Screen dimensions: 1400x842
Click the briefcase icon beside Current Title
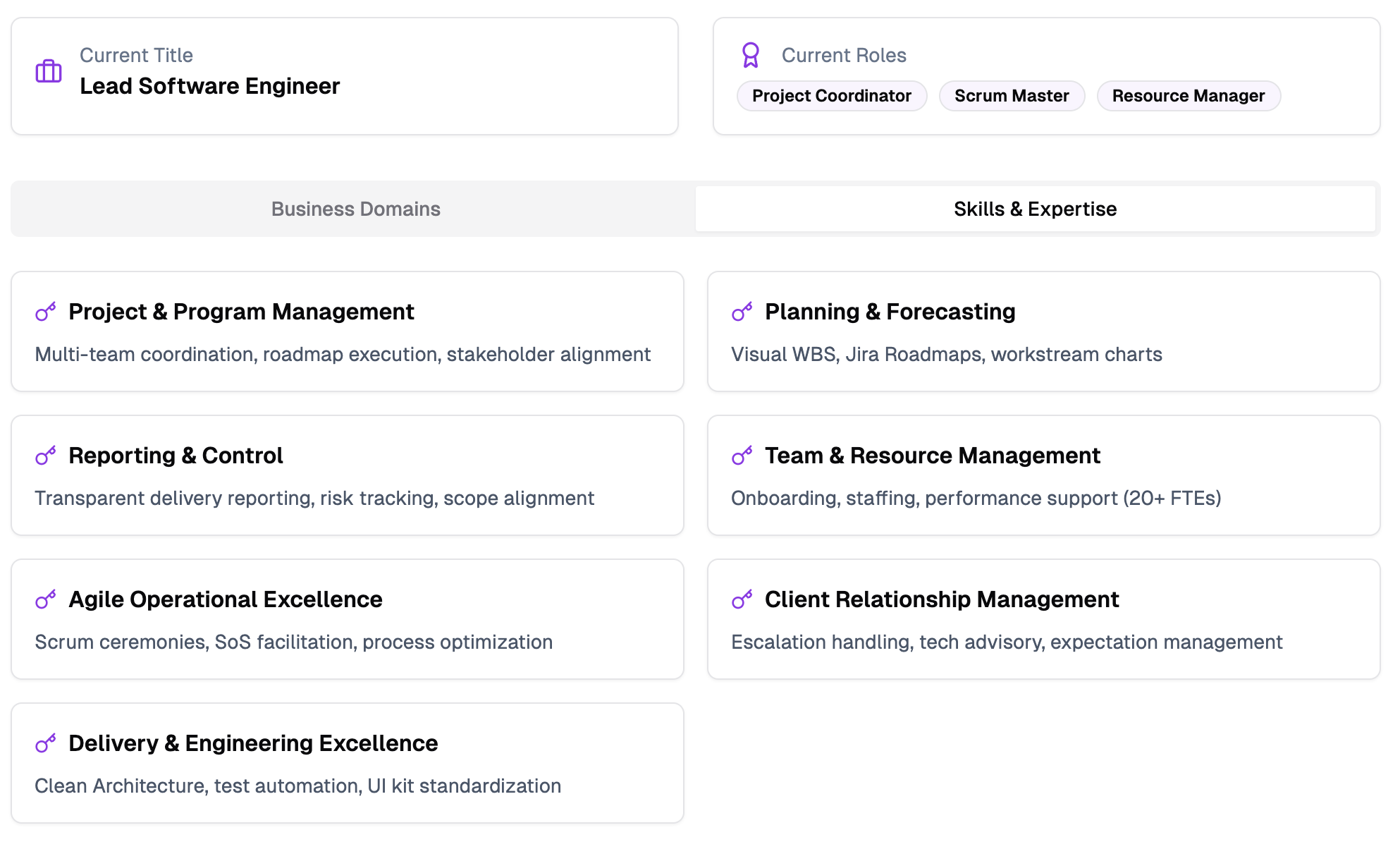point(49,71)
